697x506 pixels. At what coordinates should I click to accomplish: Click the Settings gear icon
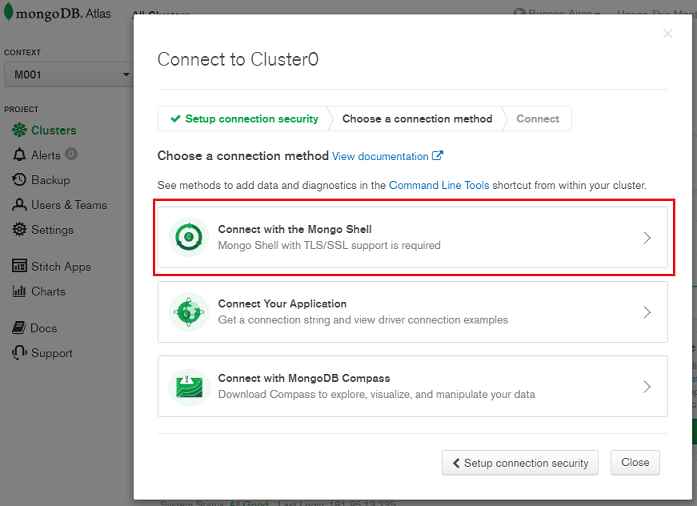pos(19,229)
